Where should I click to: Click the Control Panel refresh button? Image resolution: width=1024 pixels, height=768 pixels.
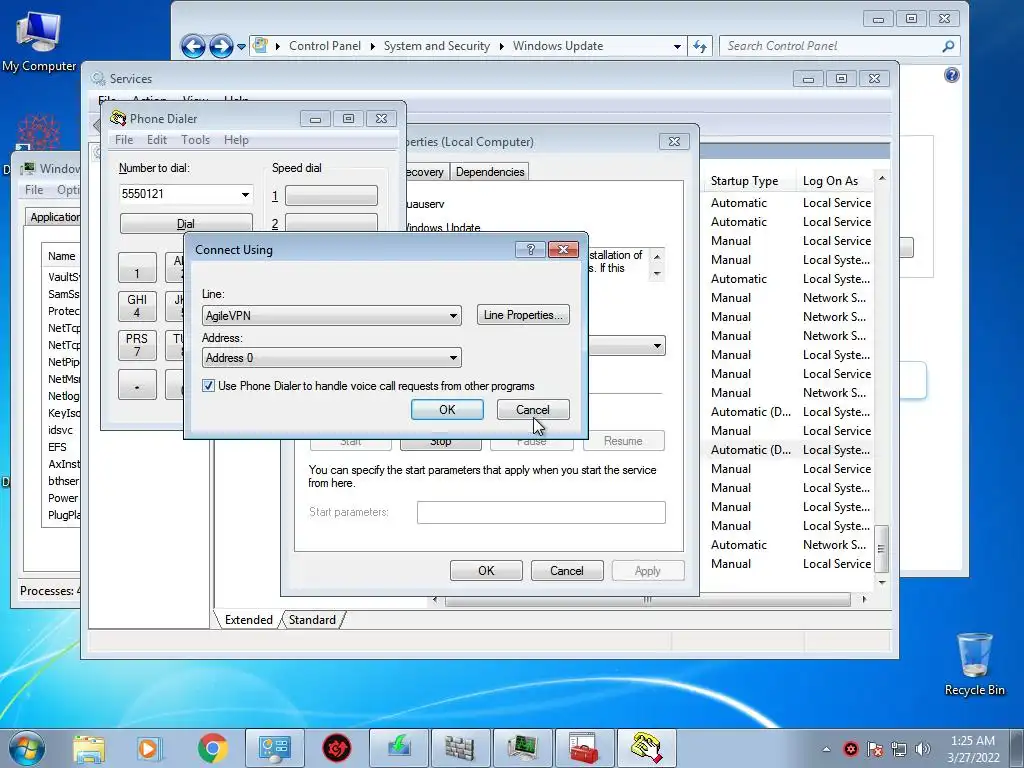[x=700, y=46]
